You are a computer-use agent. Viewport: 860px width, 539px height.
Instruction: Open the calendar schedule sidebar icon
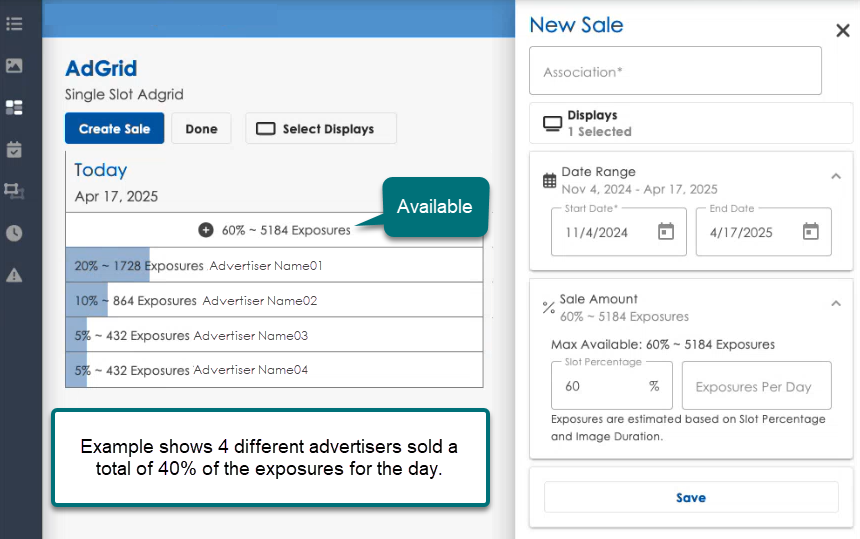click(14, 149)
